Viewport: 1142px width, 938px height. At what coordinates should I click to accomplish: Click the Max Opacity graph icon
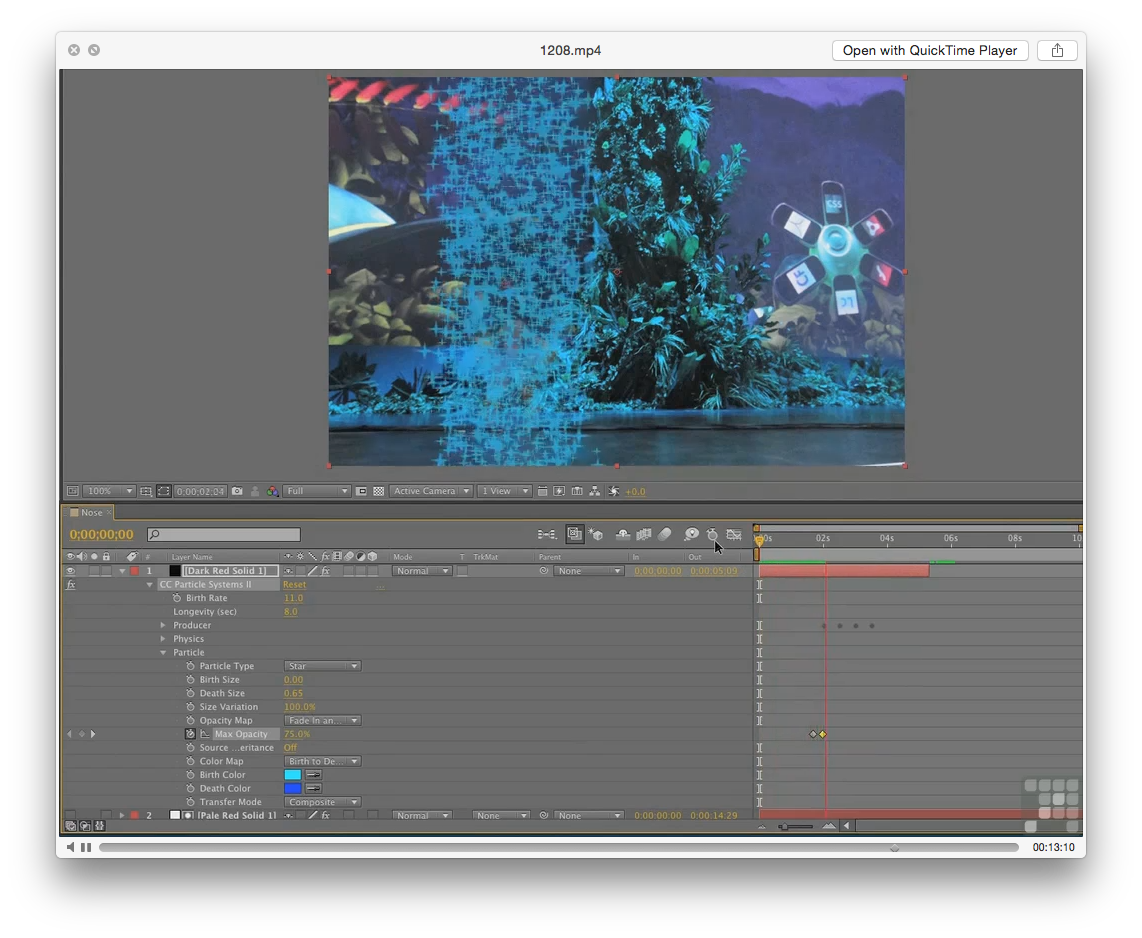click(x=205, y=734)
